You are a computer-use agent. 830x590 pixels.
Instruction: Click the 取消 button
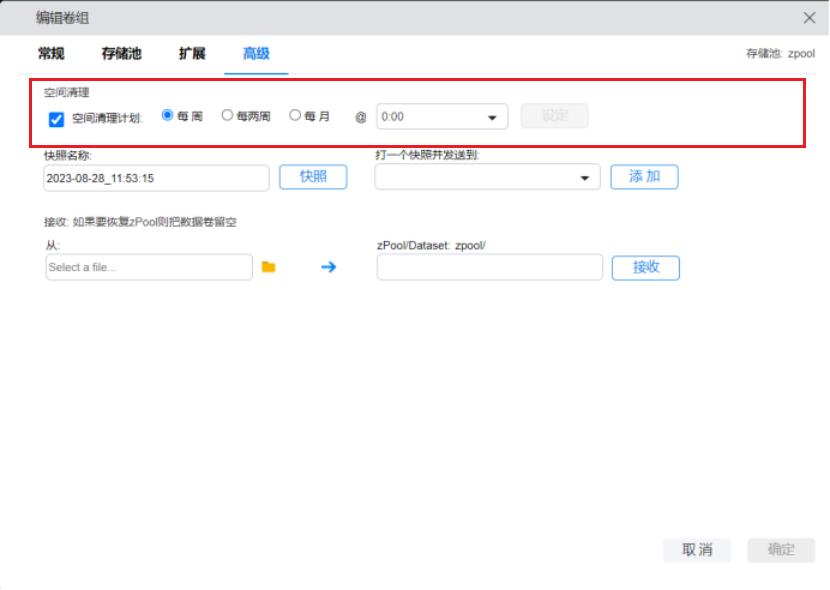pyautogui.click(x=697, y=549)
